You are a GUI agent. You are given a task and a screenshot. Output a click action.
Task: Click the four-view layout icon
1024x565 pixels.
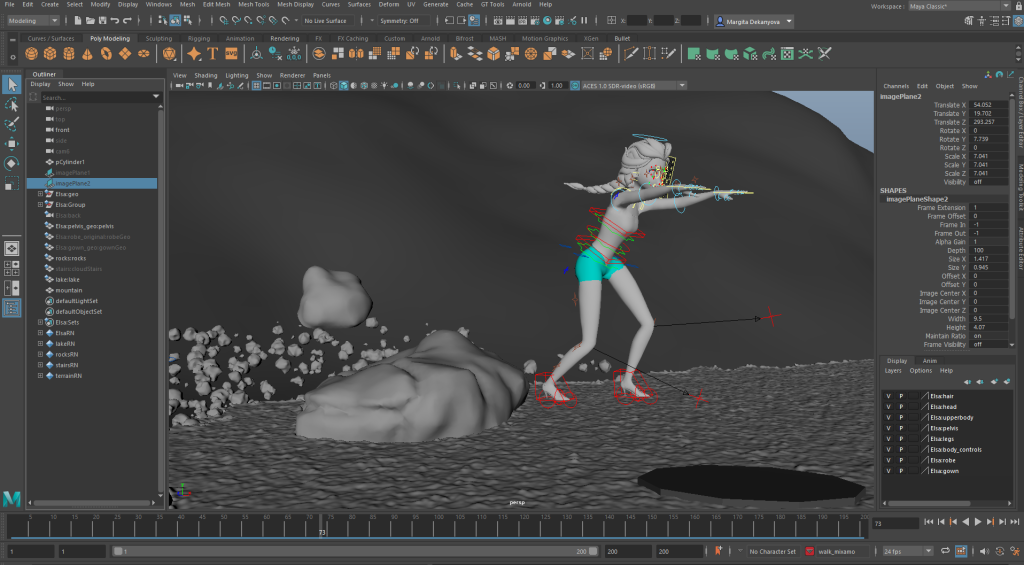click(x=11, y=268)
